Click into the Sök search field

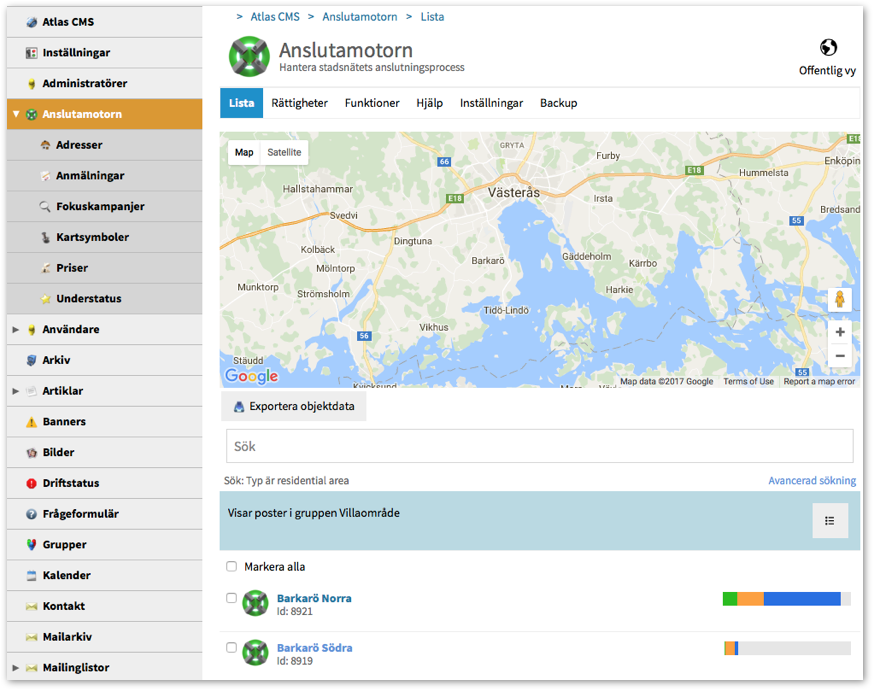[x=539, y=446]
